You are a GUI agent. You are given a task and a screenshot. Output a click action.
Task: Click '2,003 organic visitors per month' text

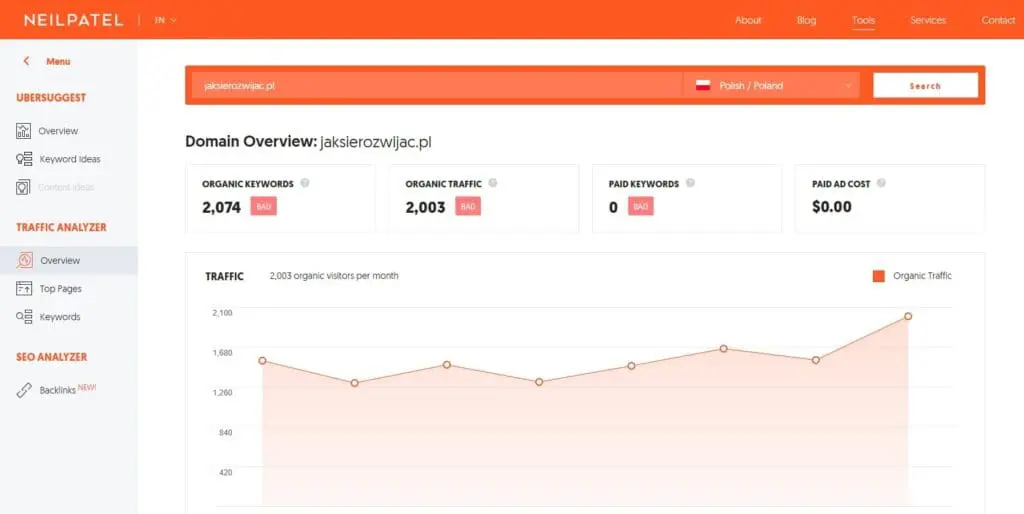click(334, 276)
